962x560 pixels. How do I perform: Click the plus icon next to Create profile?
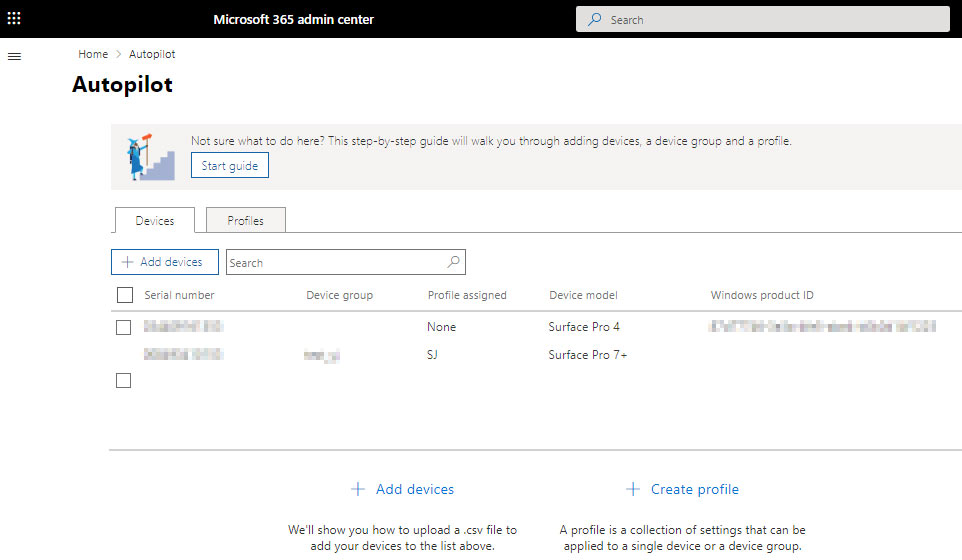pyautogui.click(x=633, y=489)
